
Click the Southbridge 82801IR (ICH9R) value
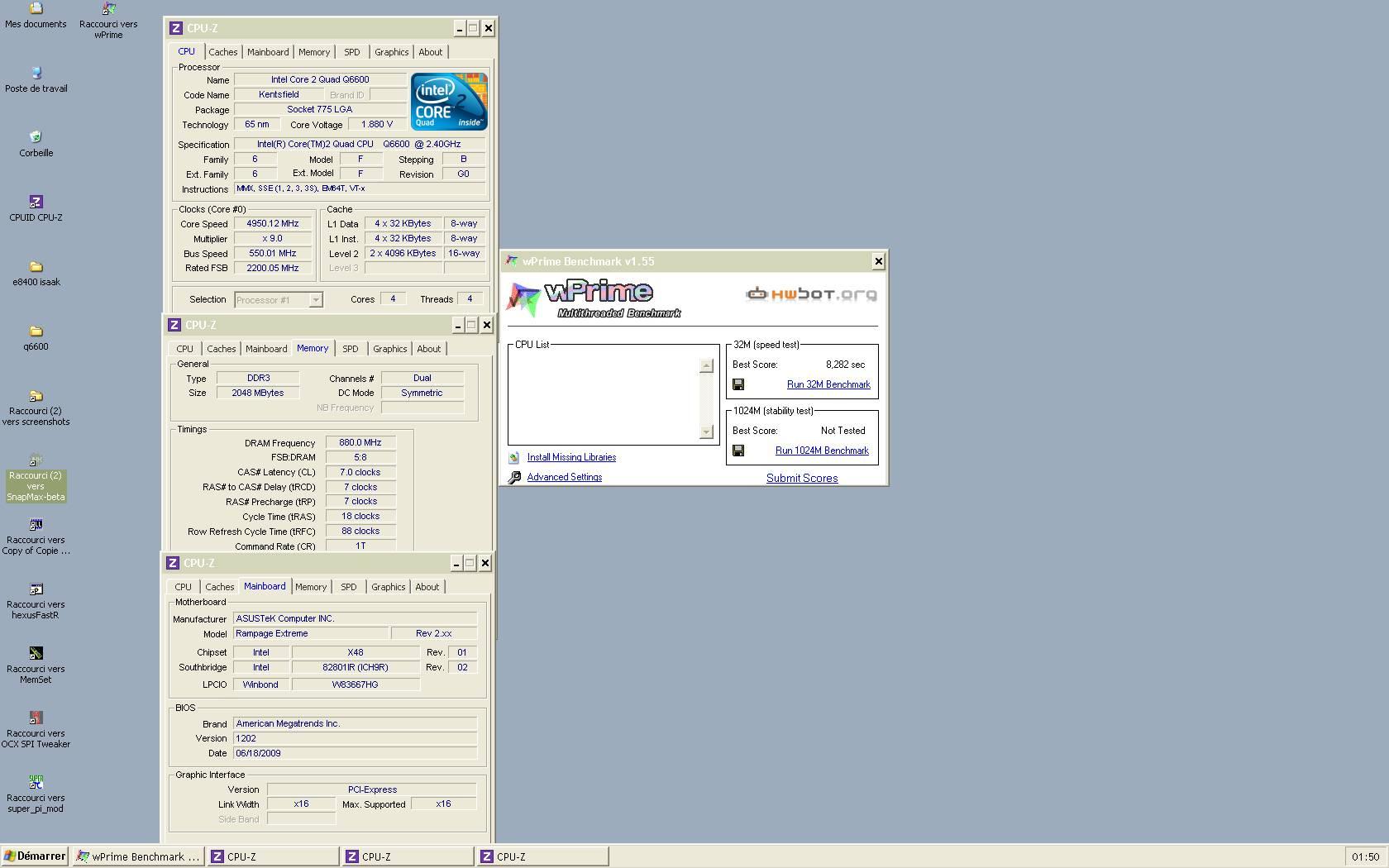355,668
